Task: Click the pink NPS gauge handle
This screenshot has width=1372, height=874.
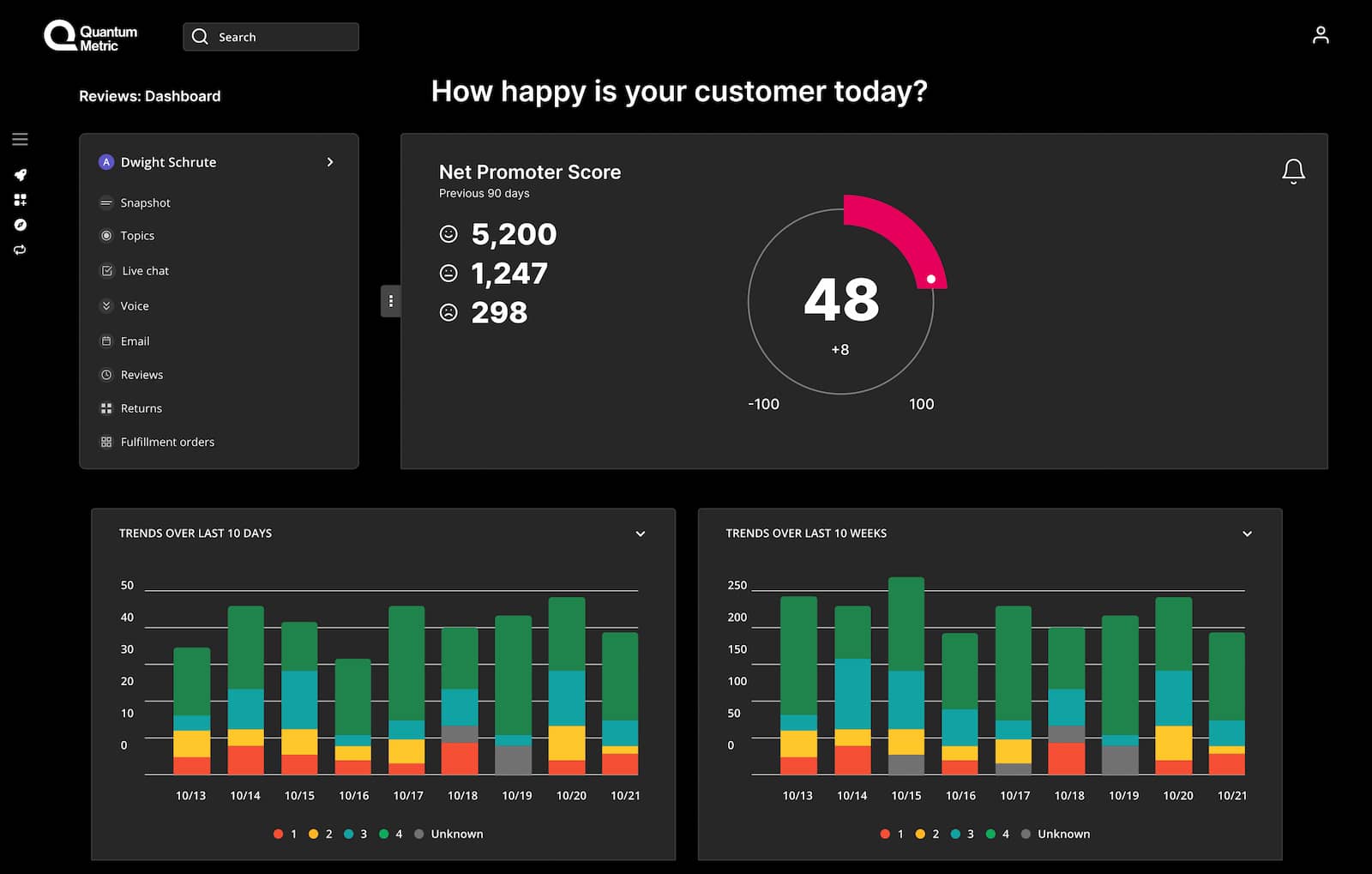Action: tap(930, 279)
